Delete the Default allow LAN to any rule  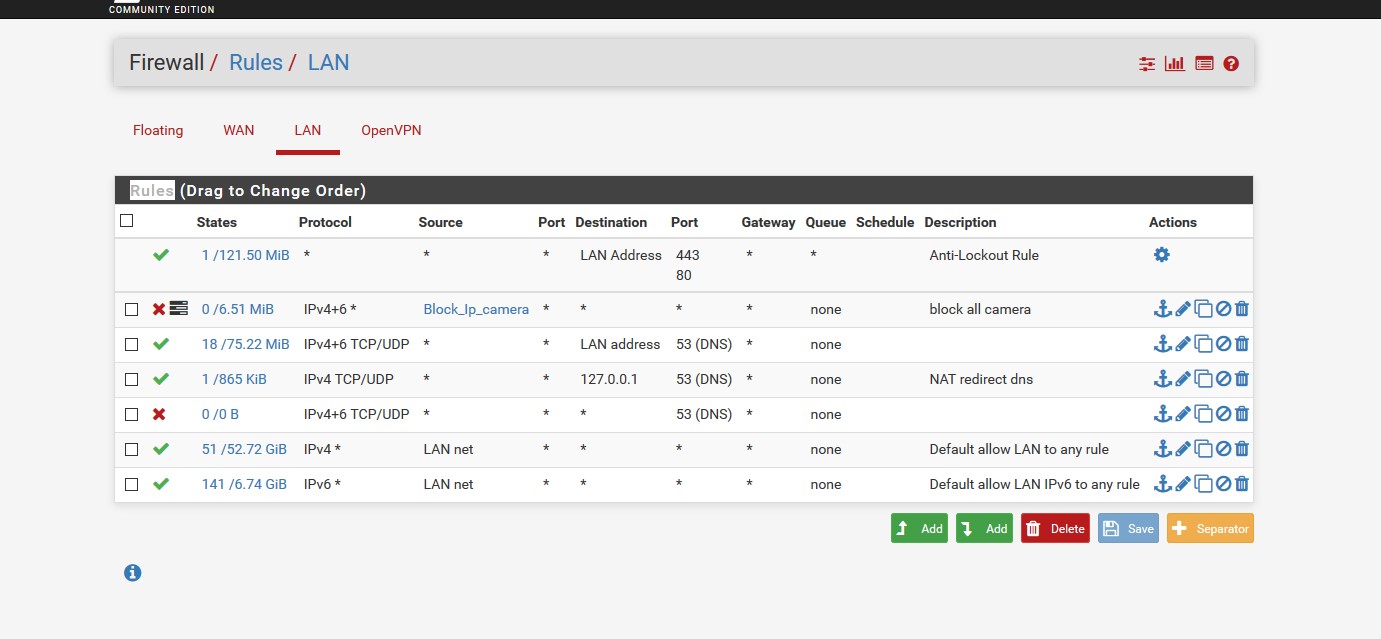click(1242, 449)
